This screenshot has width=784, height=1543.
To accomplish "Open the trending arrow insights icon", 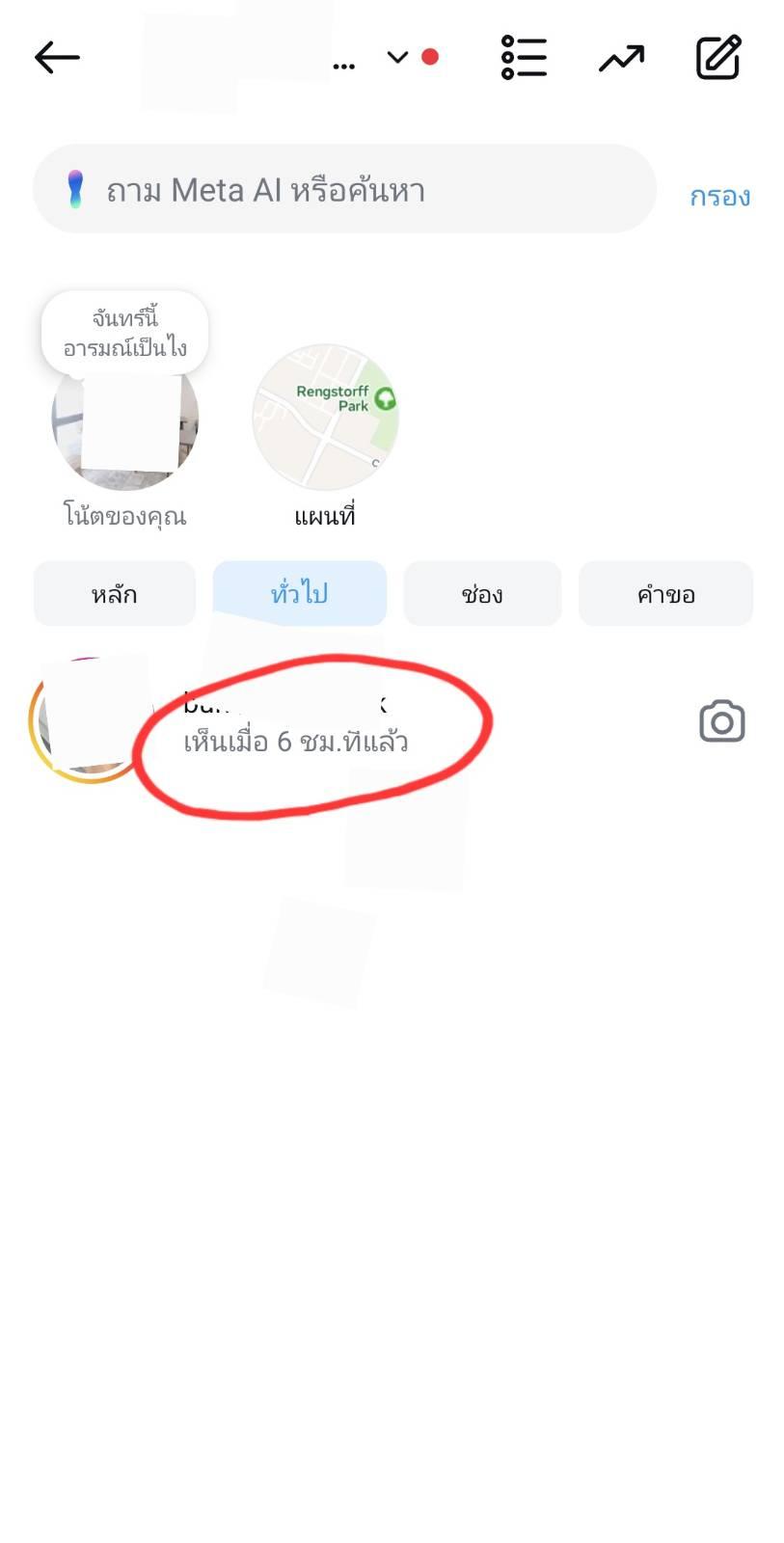I will click(x=621, y=59).
